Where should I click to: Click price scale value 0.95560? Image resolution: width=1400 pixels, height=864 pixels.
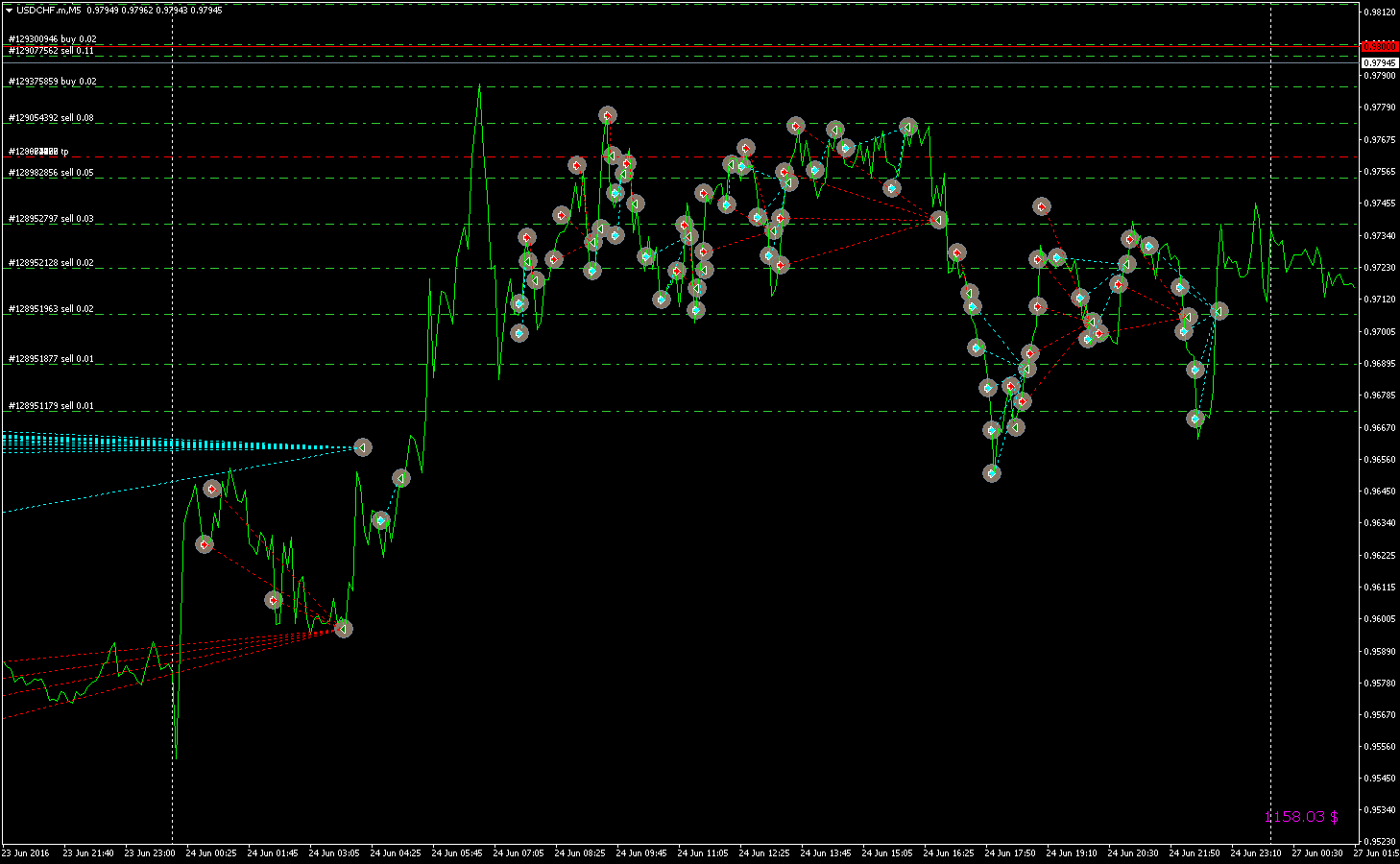coord(1381,747)
